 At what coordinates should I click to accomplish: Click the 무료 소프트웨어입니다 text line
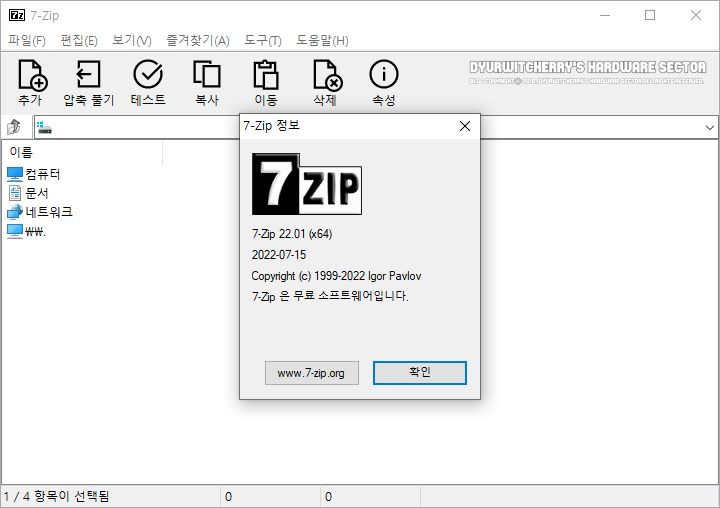330,296
